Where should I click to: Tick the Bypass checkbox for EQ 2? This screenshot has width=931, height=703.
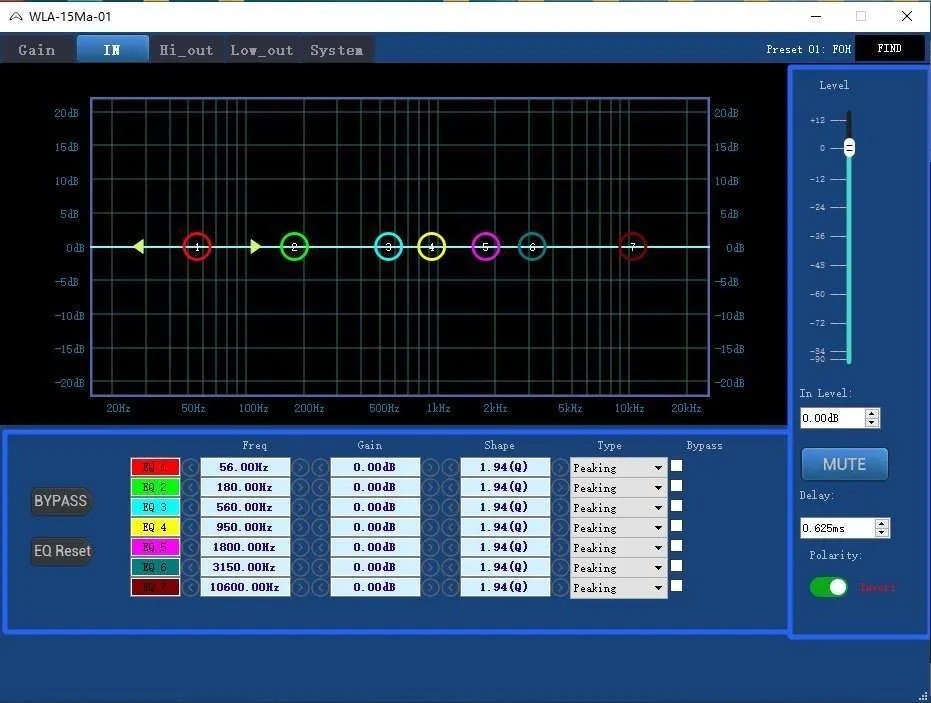coord(676,486)
